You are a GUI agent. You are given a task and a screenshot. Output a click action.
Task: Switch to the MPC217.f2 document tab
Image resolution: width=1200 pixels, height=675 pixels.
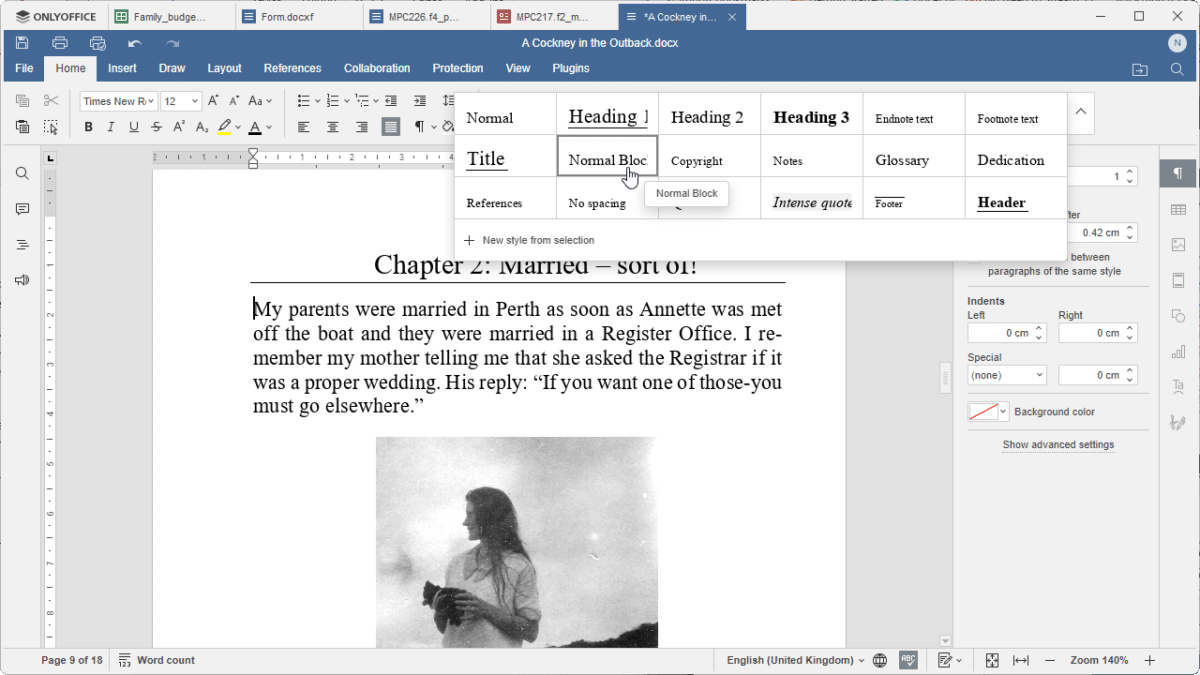(x=545, y=16)
